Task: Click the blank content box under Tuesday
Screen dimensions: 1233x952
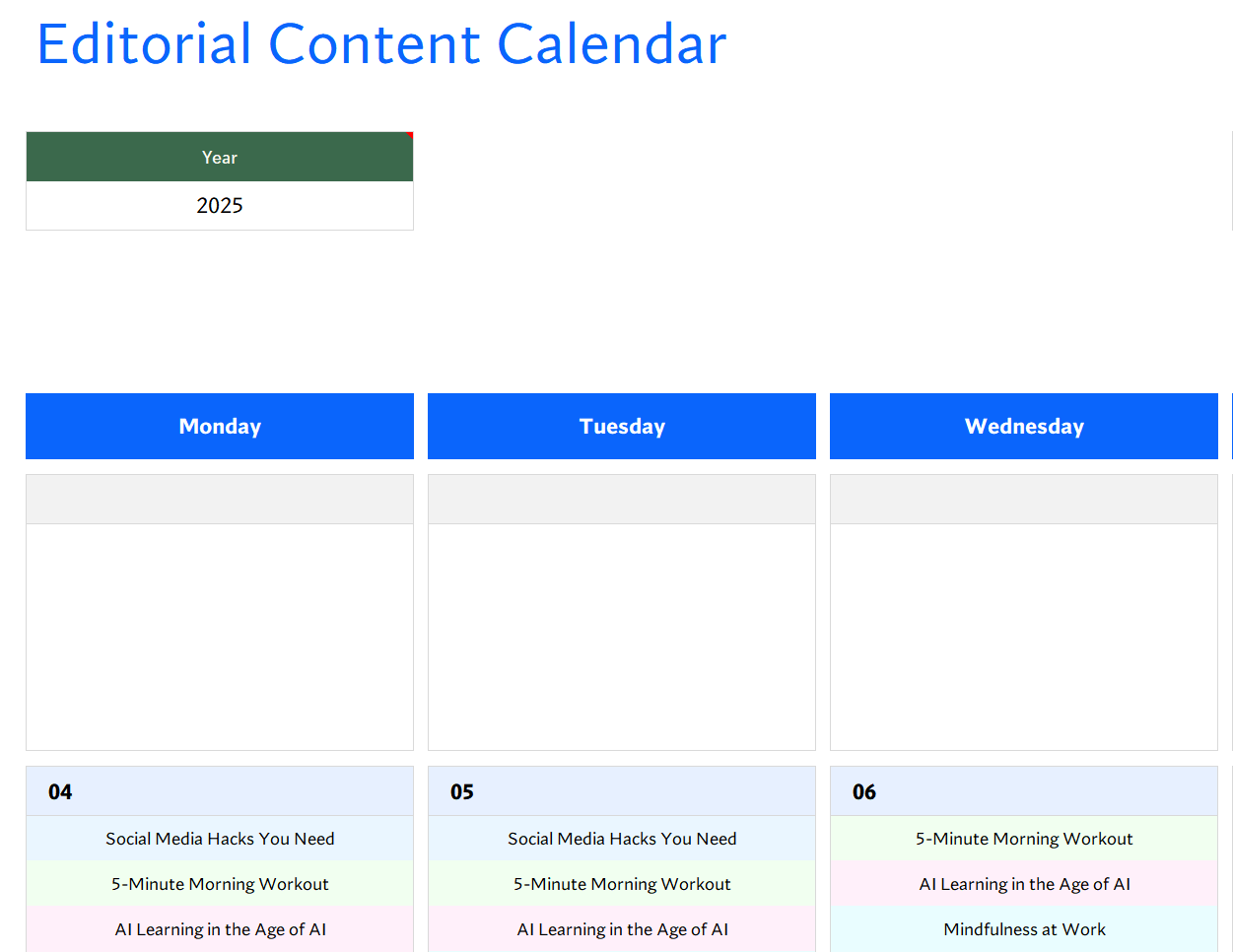Action: coord(622,637)
